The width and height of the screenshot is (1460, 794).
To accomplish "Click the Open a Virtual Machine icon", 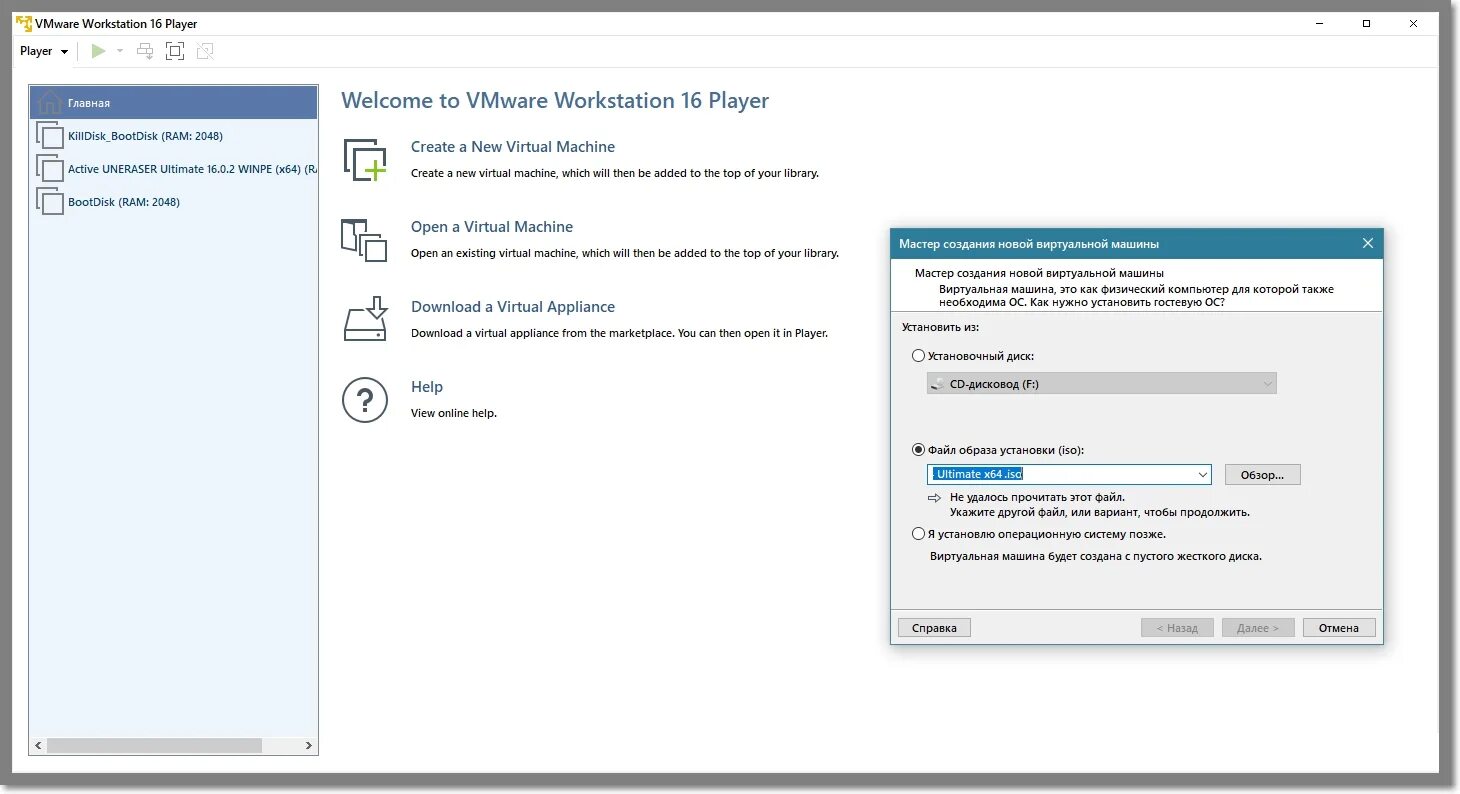I will pos(364,240).
